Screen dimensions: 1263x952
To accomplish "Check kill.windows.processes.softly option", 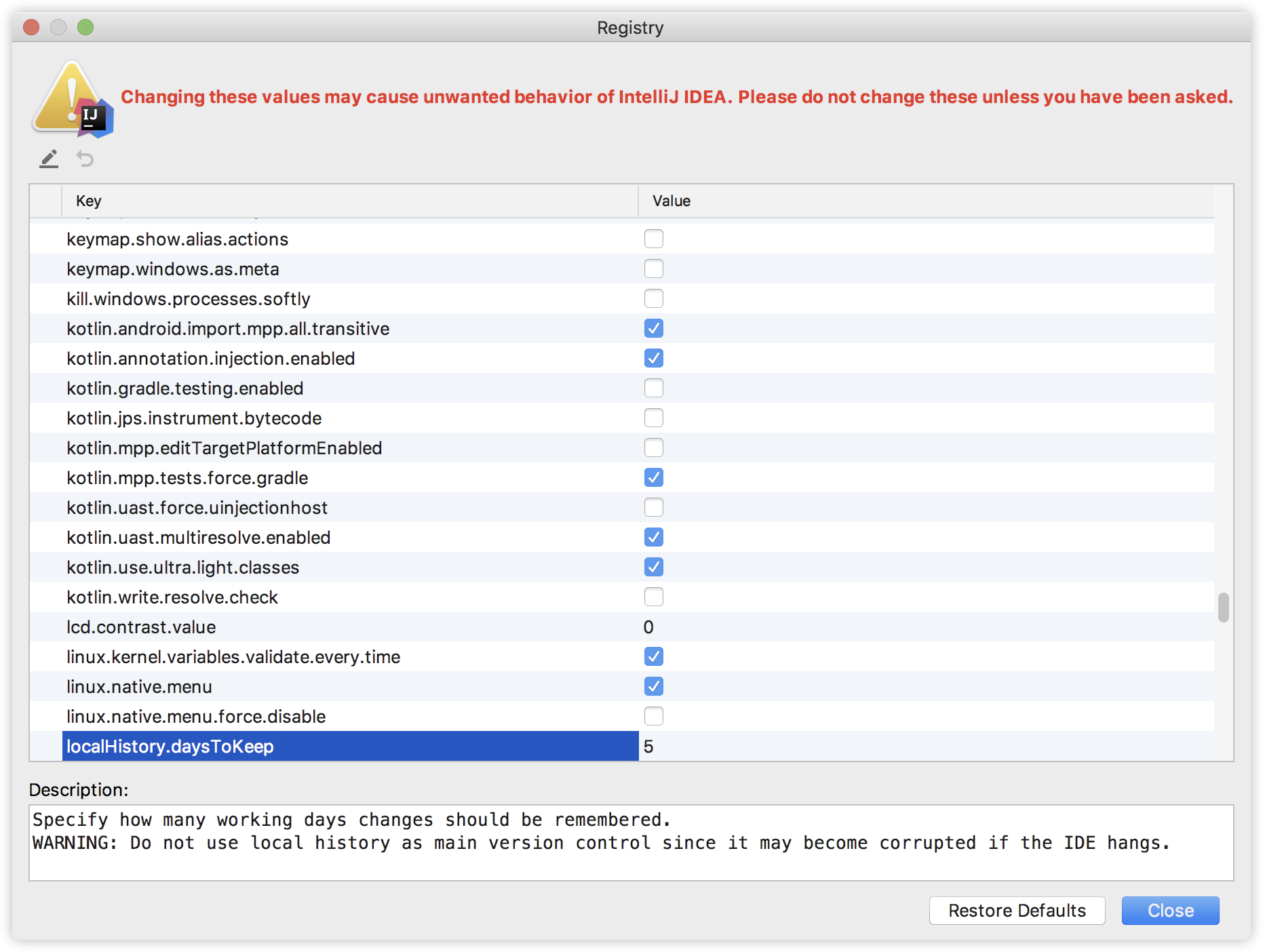I will (x=653, y=298).
